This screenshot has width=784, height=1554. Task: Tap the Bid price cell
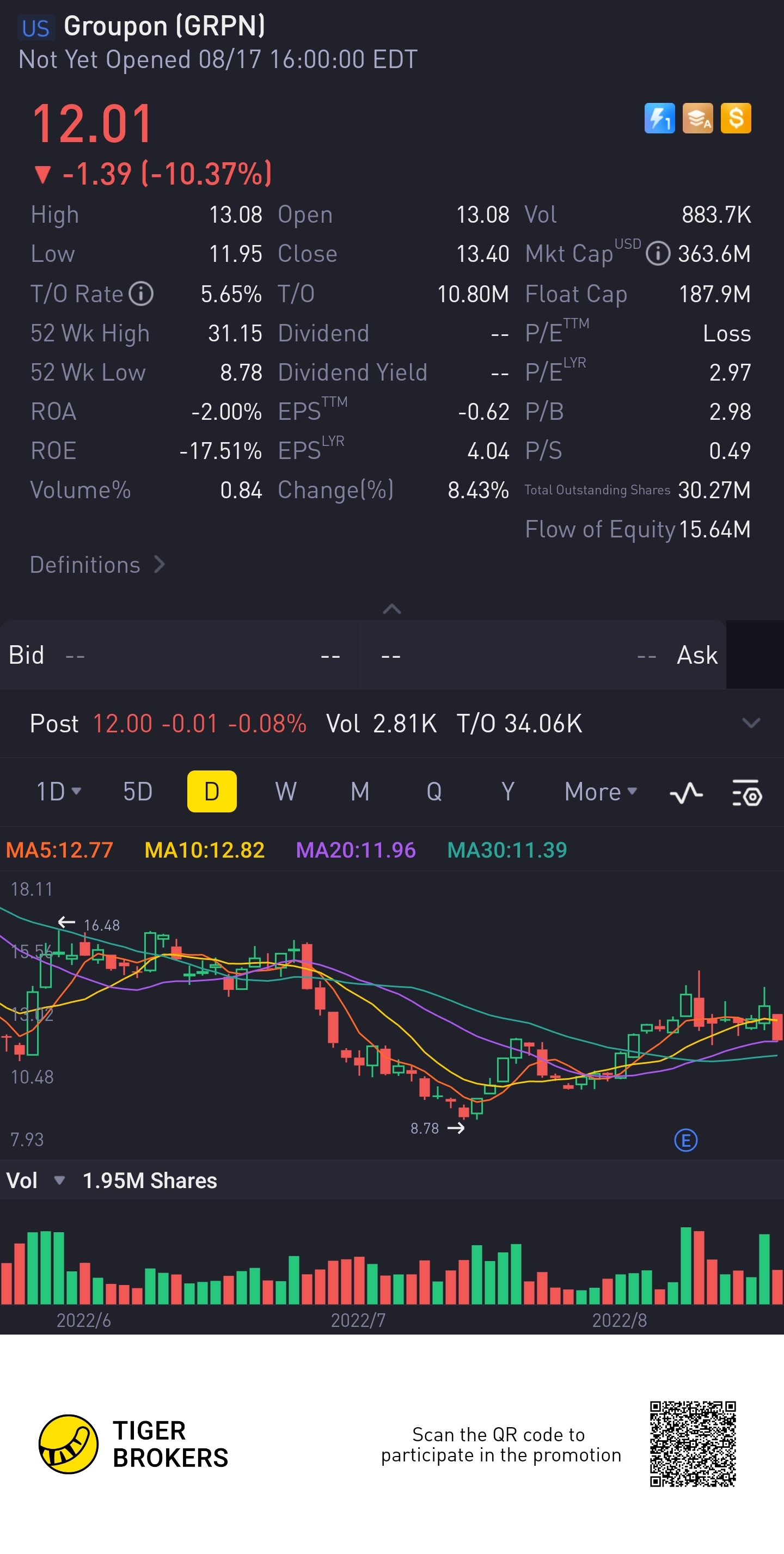pos(180,655)
